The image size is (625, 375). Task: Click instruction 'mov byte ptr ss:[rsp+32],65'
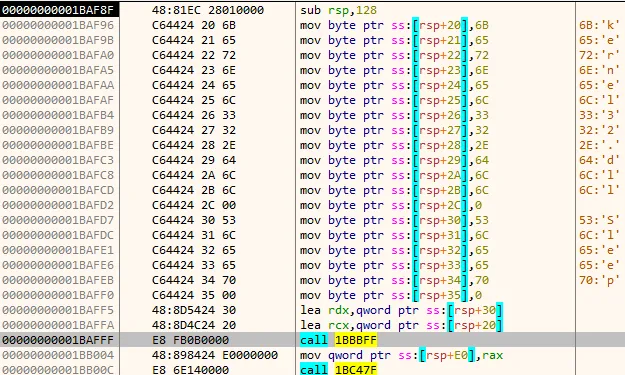pyautogui.click(x=394, y=250)
